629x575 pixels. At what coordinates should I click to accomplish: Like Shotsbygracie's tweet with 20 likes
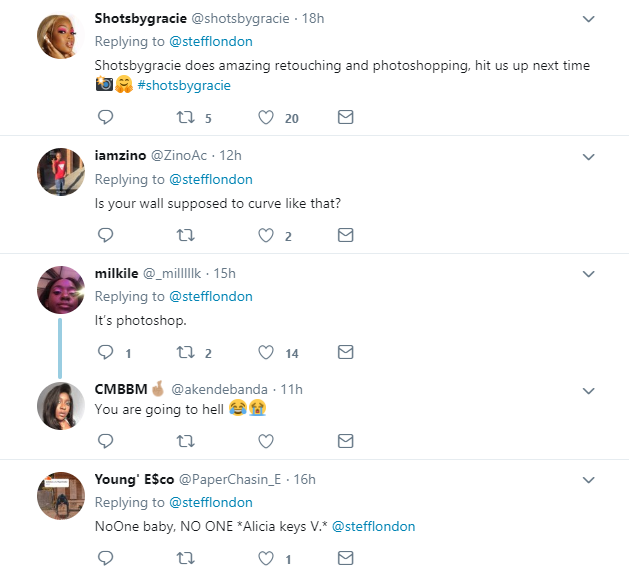point(266,118)
